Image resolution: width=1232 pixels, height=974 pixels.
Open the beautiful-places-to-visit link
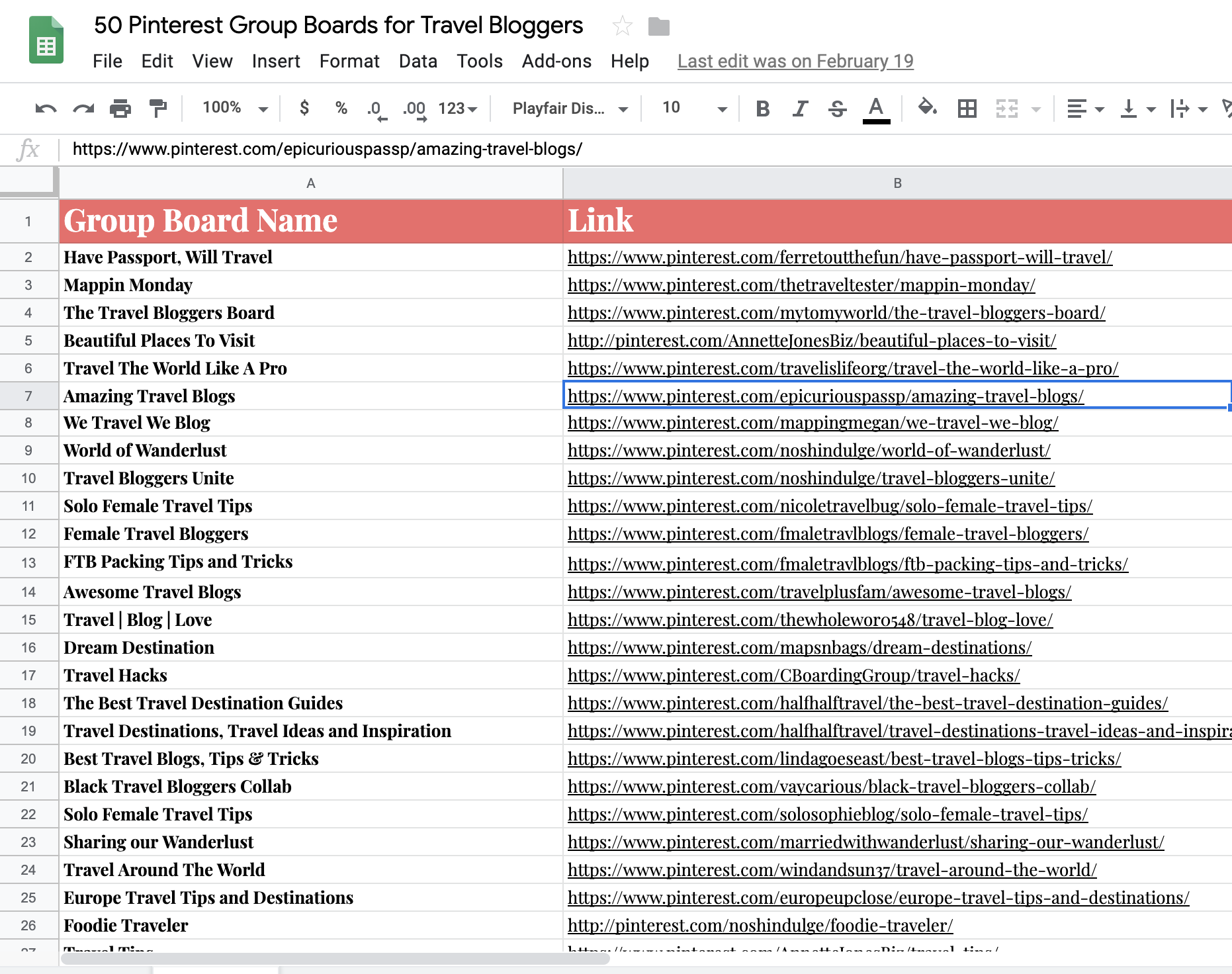coord(812,341)
